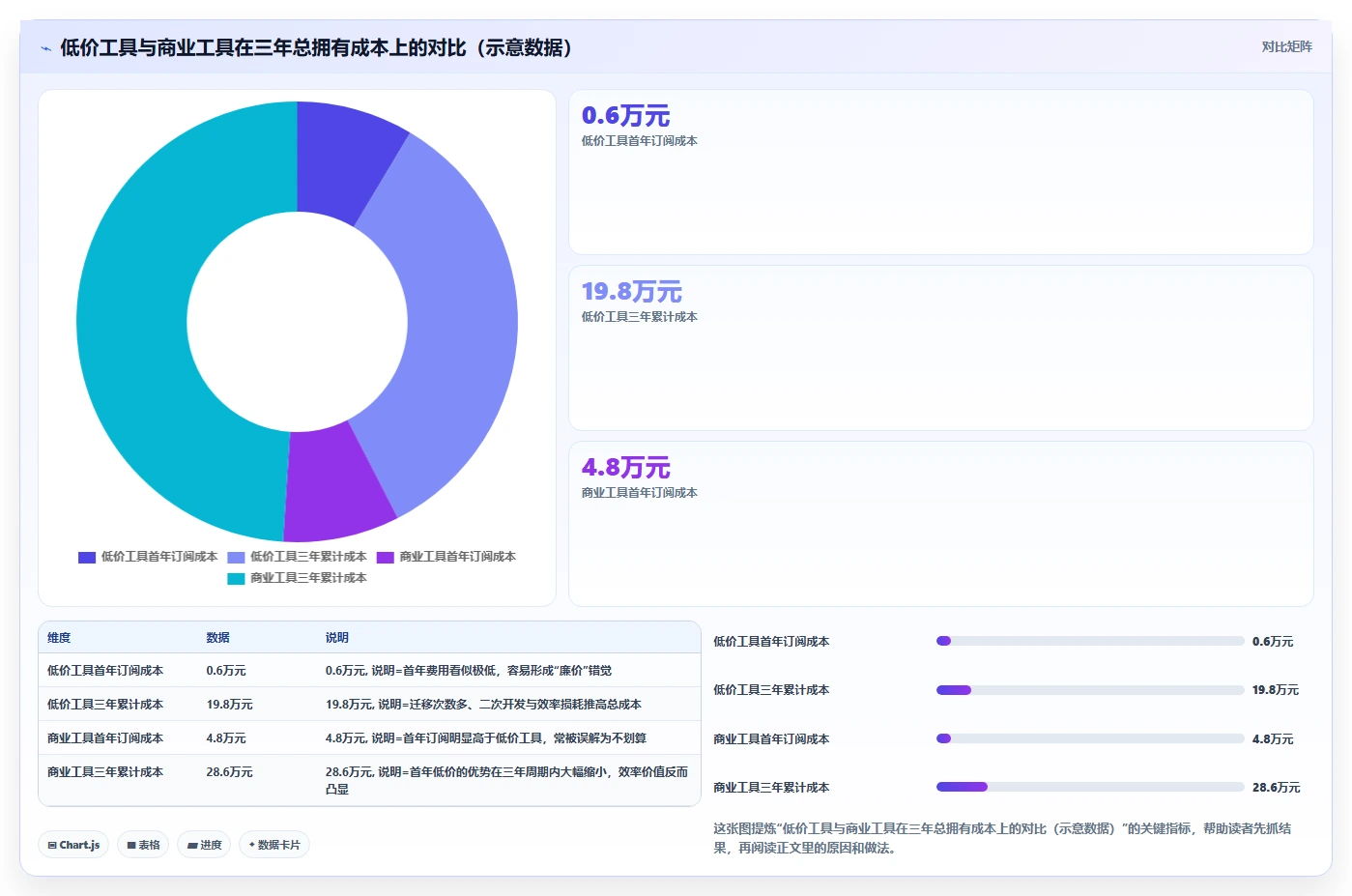Click the 进度 tag chip
Viewport: 1352px width, 896px height.
(x=204, y=845)
